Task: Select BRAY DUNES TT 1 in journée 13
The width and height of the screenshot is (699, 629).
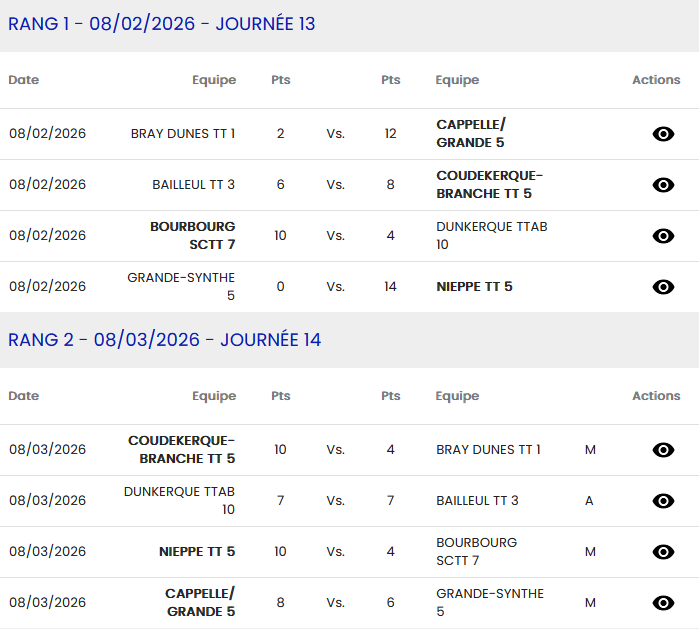Action: tap(183, 134)
